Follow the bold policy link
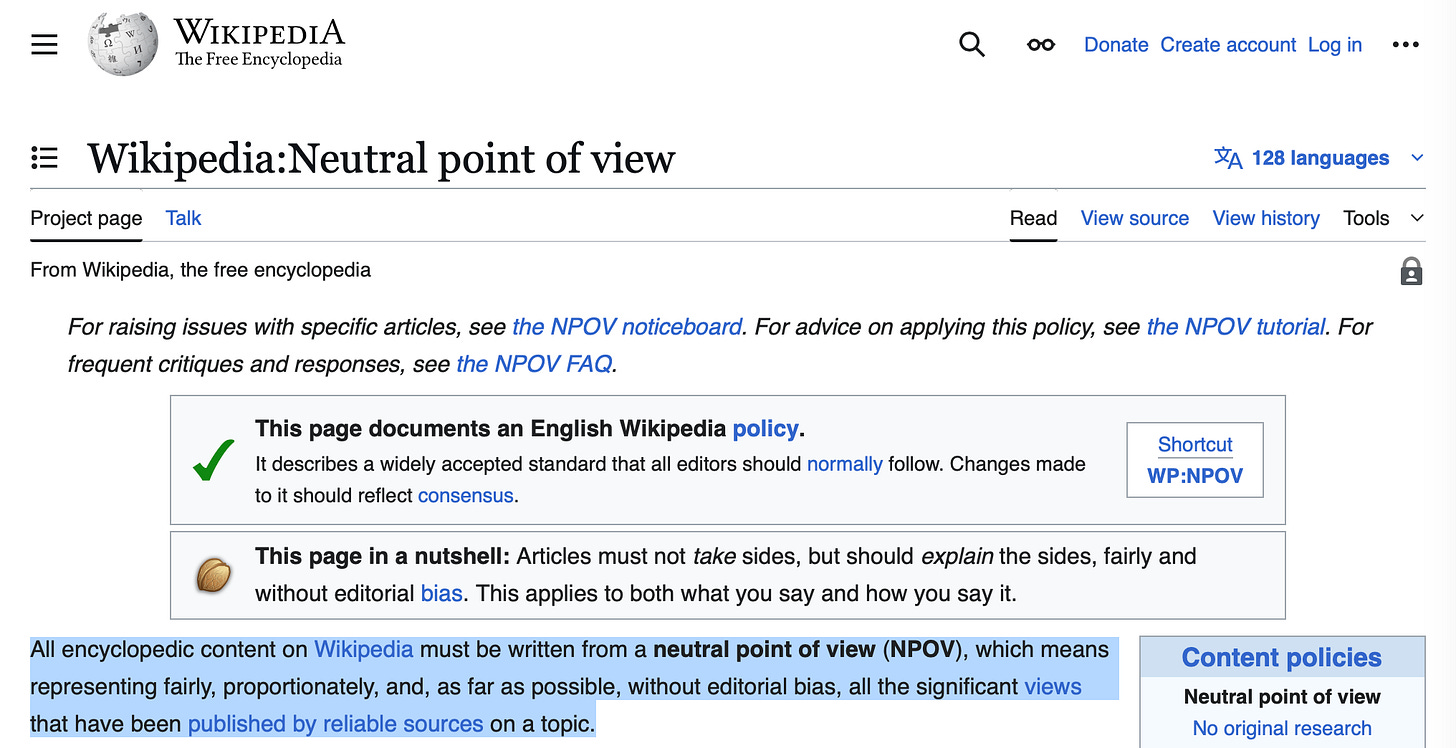This screenshot has width=1456, height=748. click(x=765, y=429)
